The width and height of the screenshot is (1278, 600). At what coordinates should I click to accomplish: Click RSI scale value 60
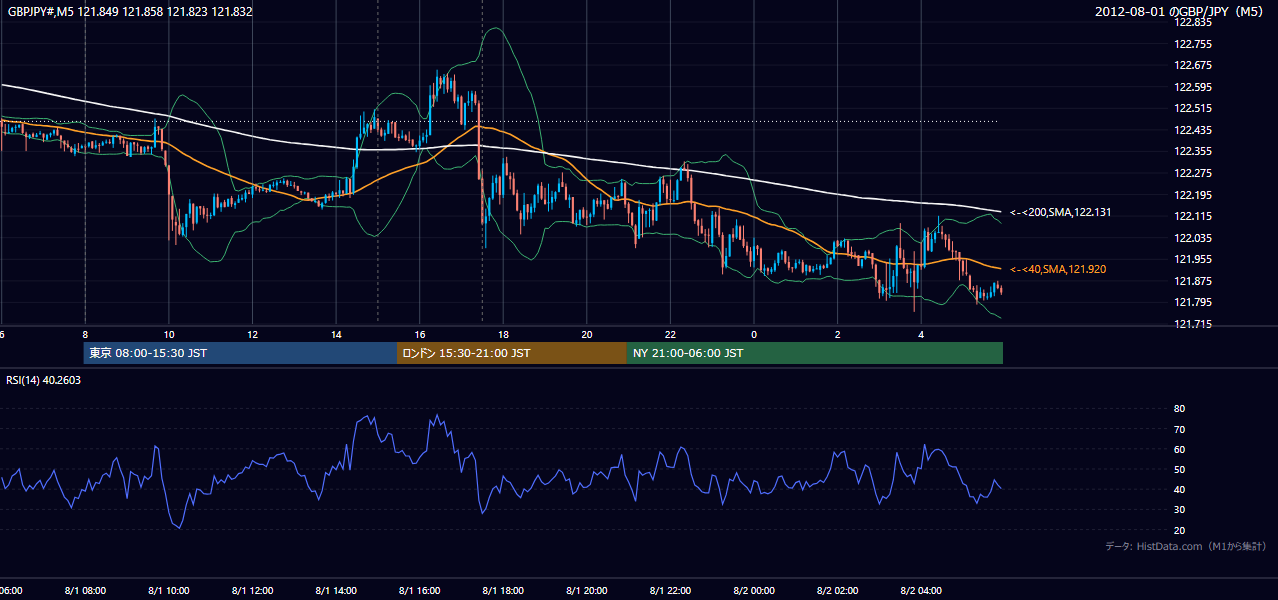pyautogui.click(x=1180, y=449)
